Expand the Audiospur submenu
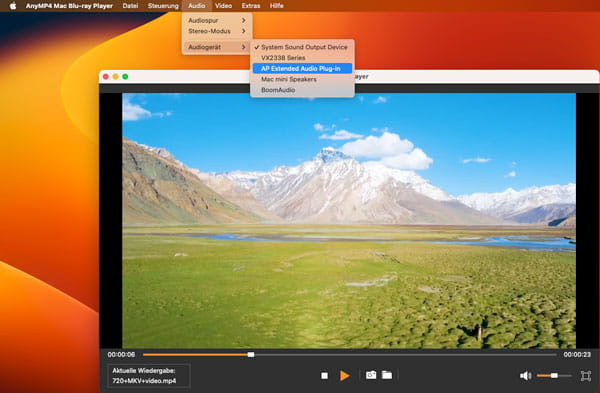Screen dimensions: 600x393 [217, 20]
